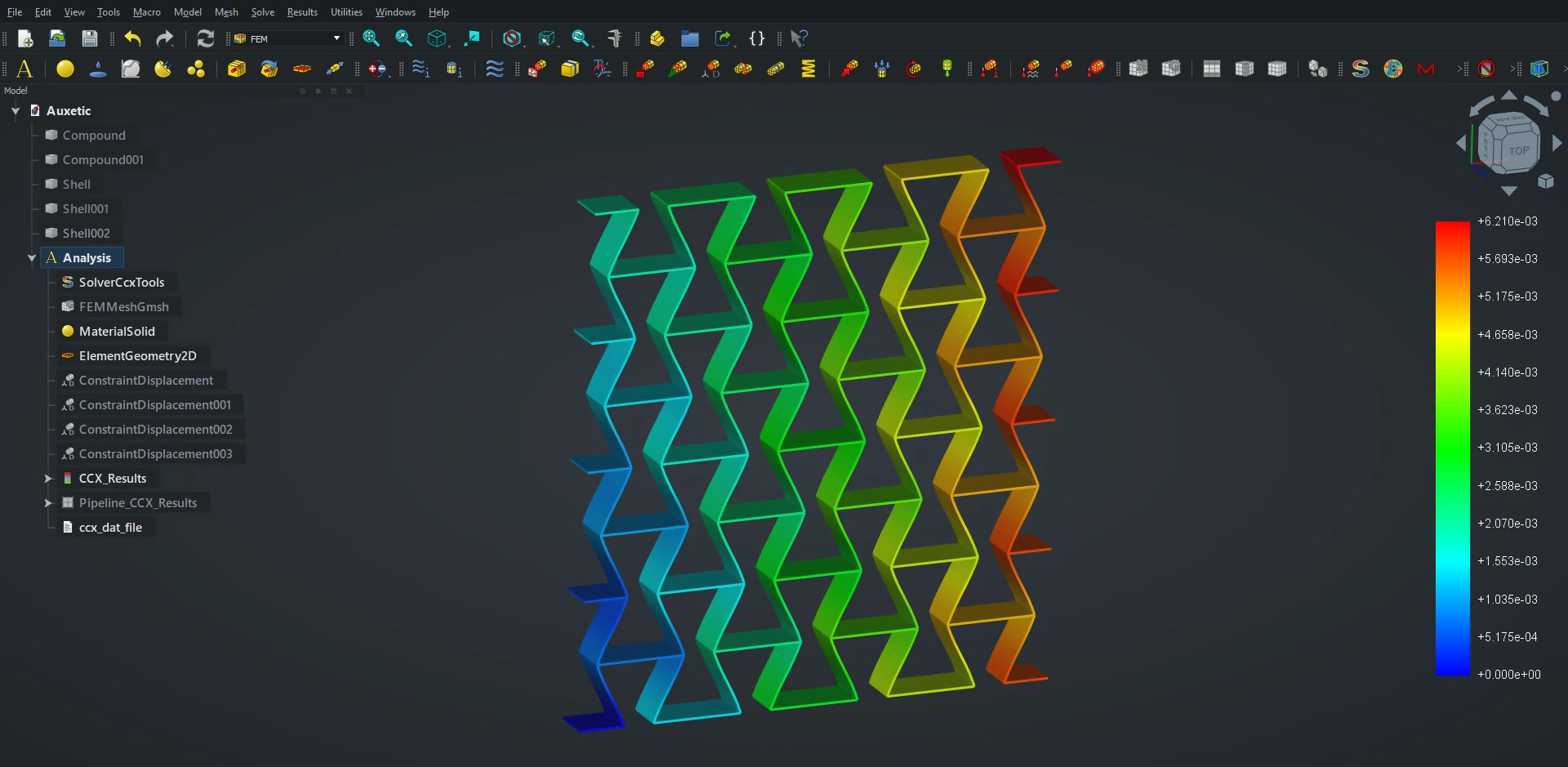Open the macro editor braces icon
Viewport: 1568px width, 767px height.
(x=757, y=38)
